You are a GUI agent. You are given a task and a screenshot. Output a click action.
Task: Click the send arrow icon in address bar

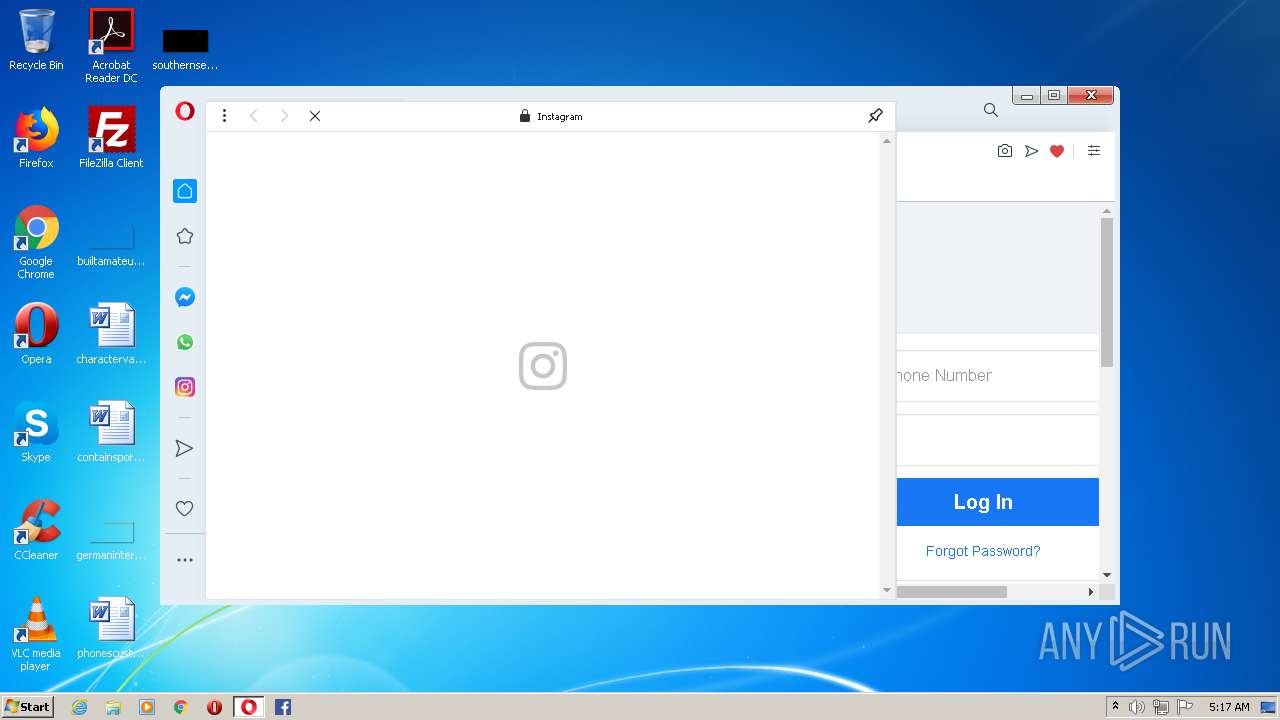click(1031, 151)
